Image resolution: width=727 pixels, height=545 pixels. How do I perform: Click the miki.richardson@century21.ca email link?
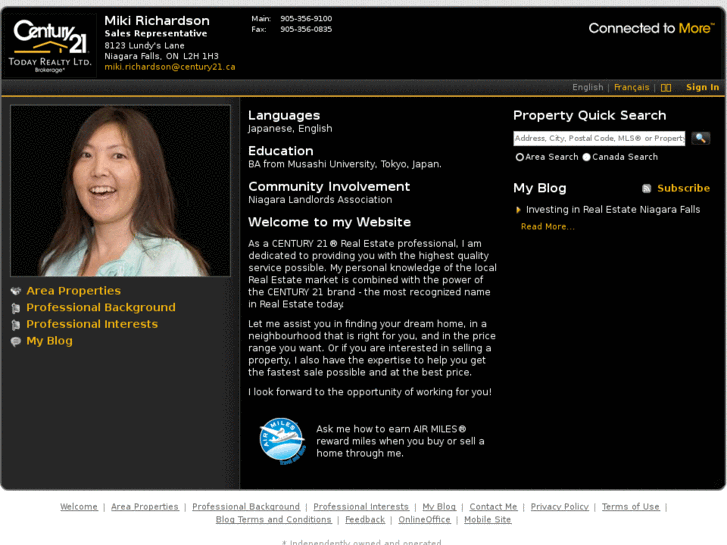pos(170,67)
